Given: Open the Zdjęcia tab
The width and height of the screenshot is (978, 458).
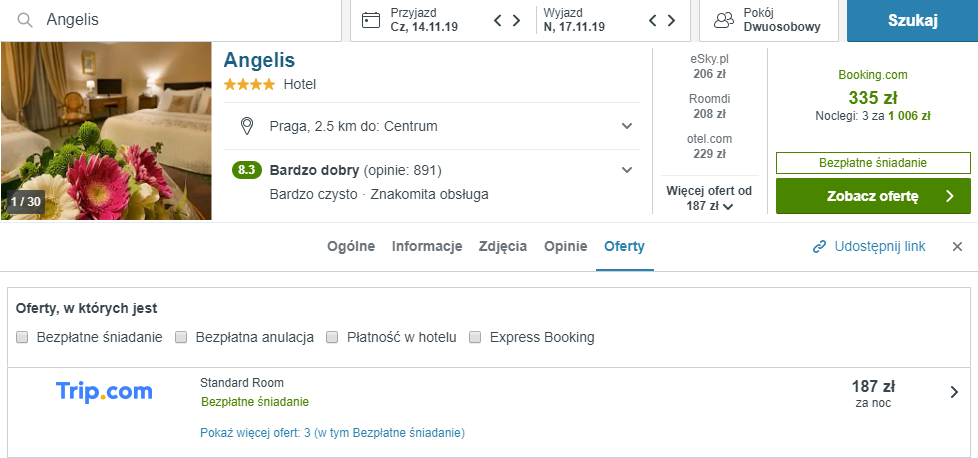Looking at the screenshot, I should (x=503, y=246).
